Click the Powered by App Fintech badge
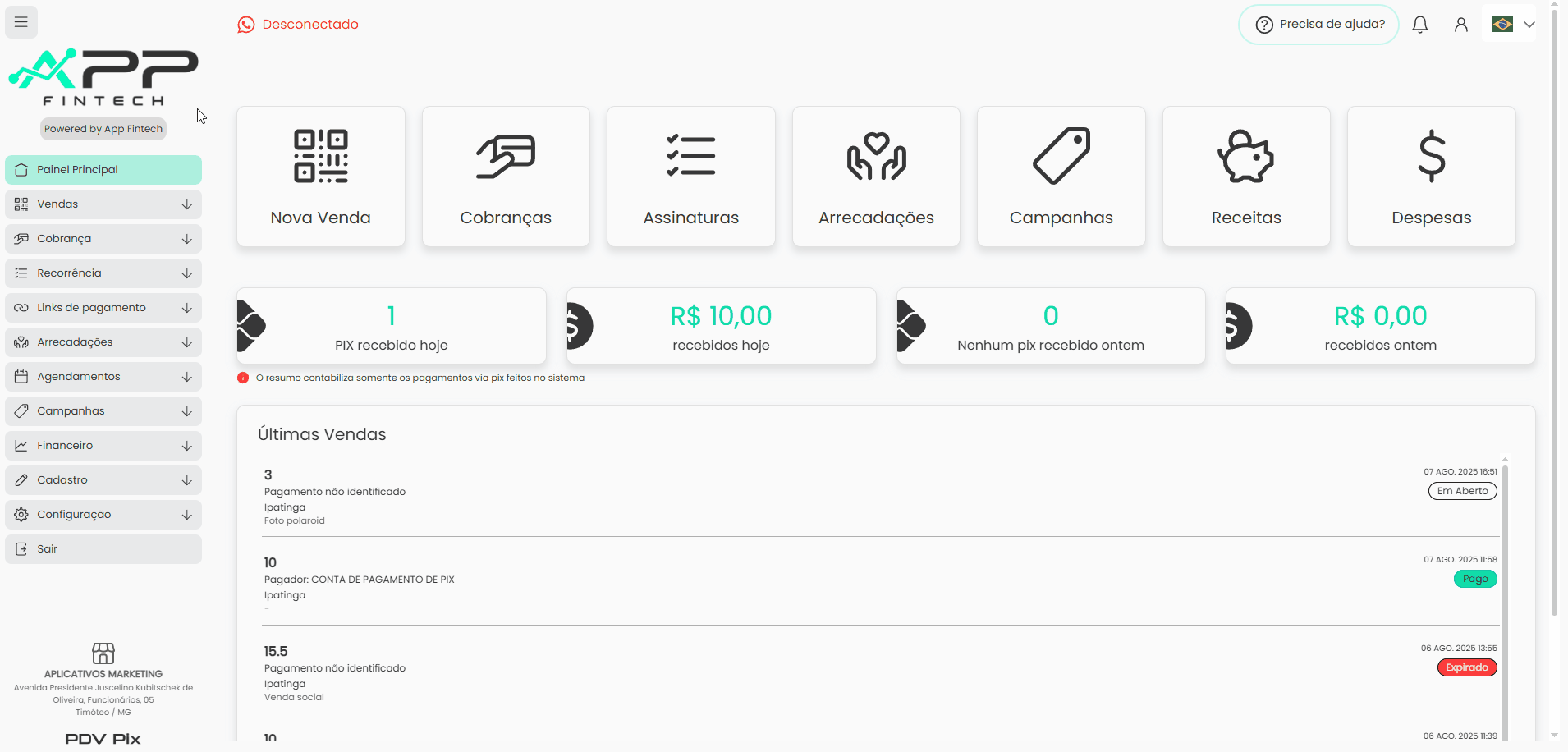The height and width of the screenshot is (752, 1568). click(x=103, y=129)
